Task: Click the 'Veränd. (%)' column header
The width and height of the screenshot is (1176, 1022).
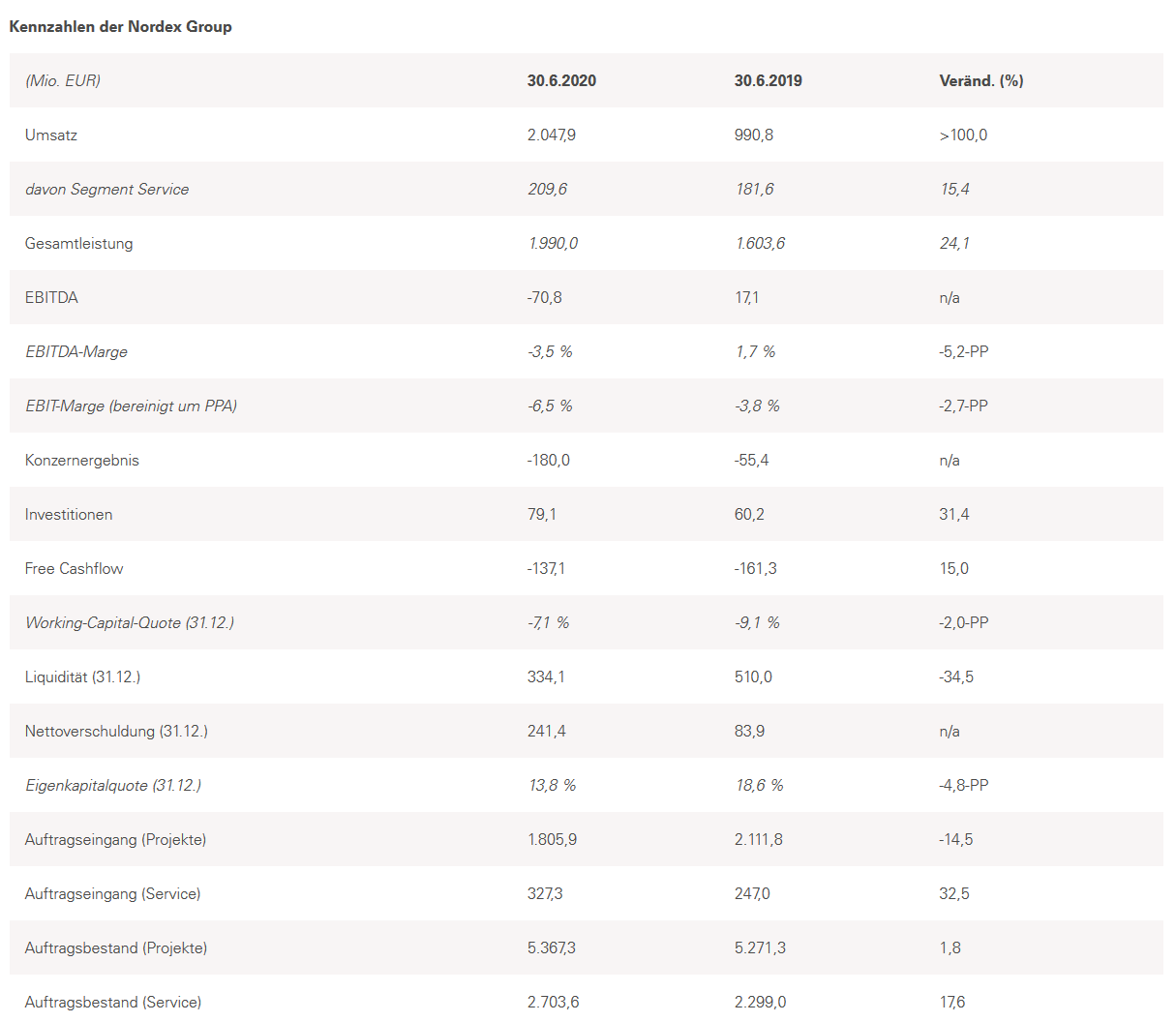Action: [x=980, y=81]
